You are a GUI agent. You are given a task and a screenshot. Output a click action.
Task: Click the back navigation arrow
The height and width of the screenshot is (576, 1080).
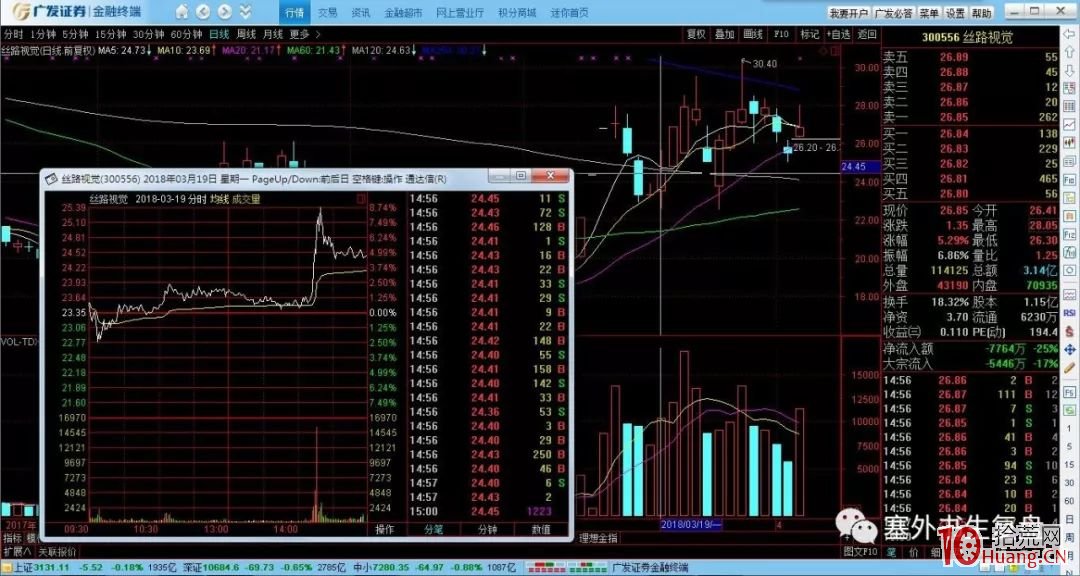pyautogui.click(x=202, y=12)
